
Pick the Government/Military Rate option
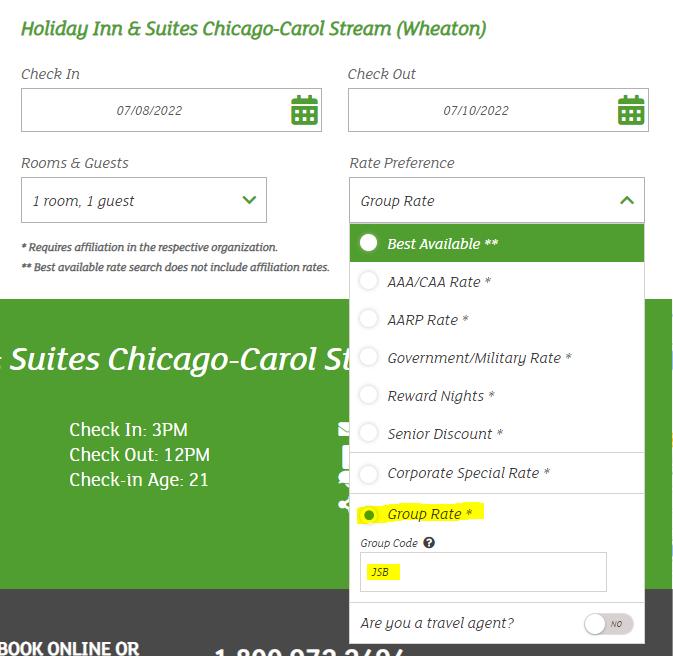click(368, 356)
